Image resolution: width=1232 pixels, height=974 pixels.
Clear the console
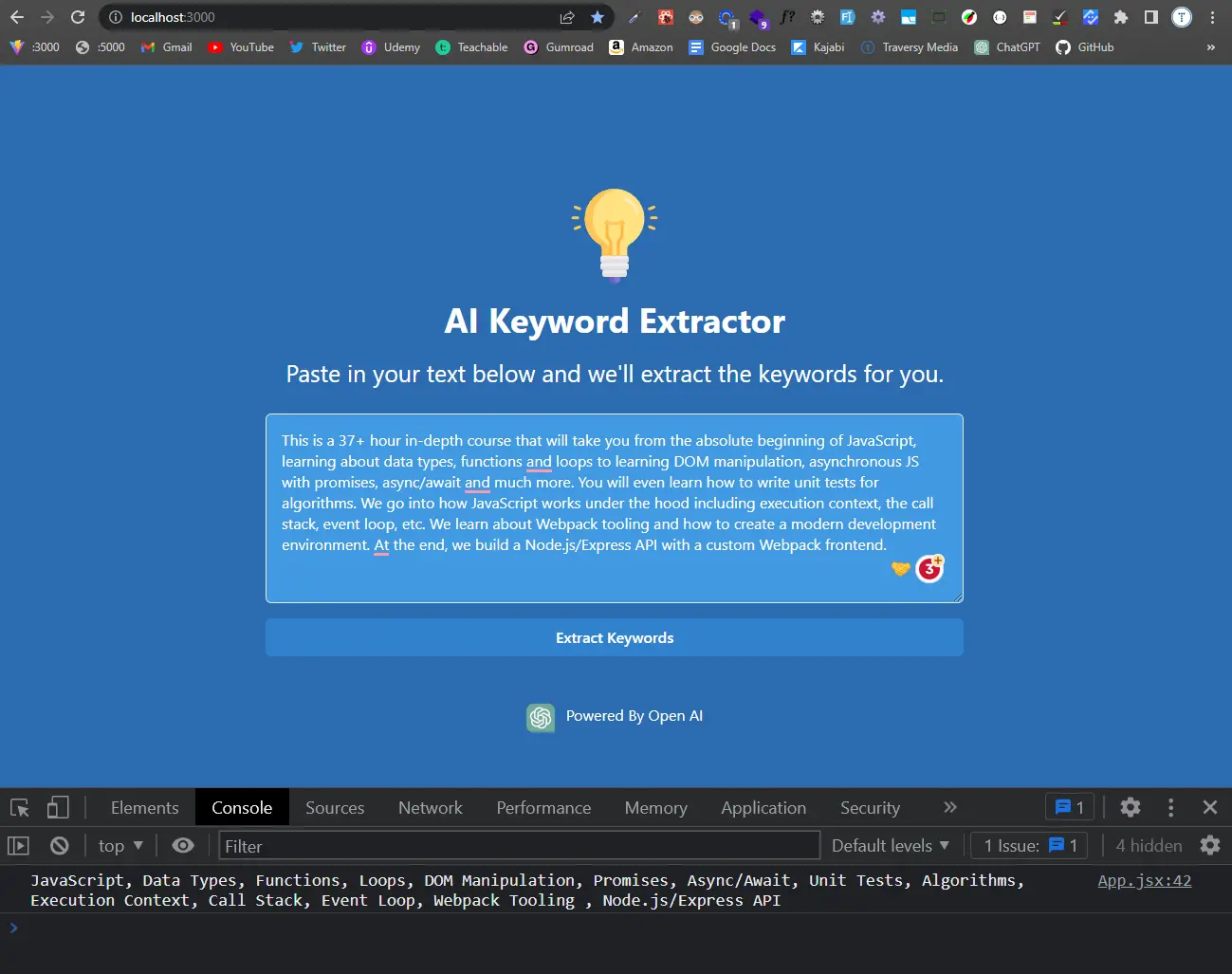tap(60, 845)
